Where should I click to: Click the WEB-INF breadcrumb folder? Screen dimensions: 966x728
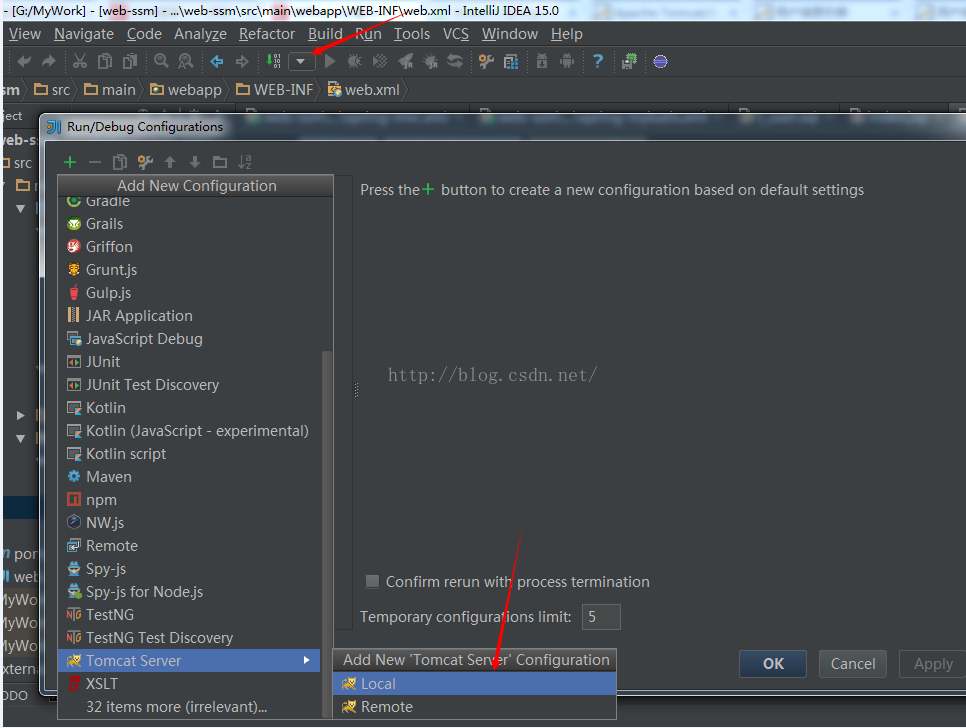coord(275,90)
